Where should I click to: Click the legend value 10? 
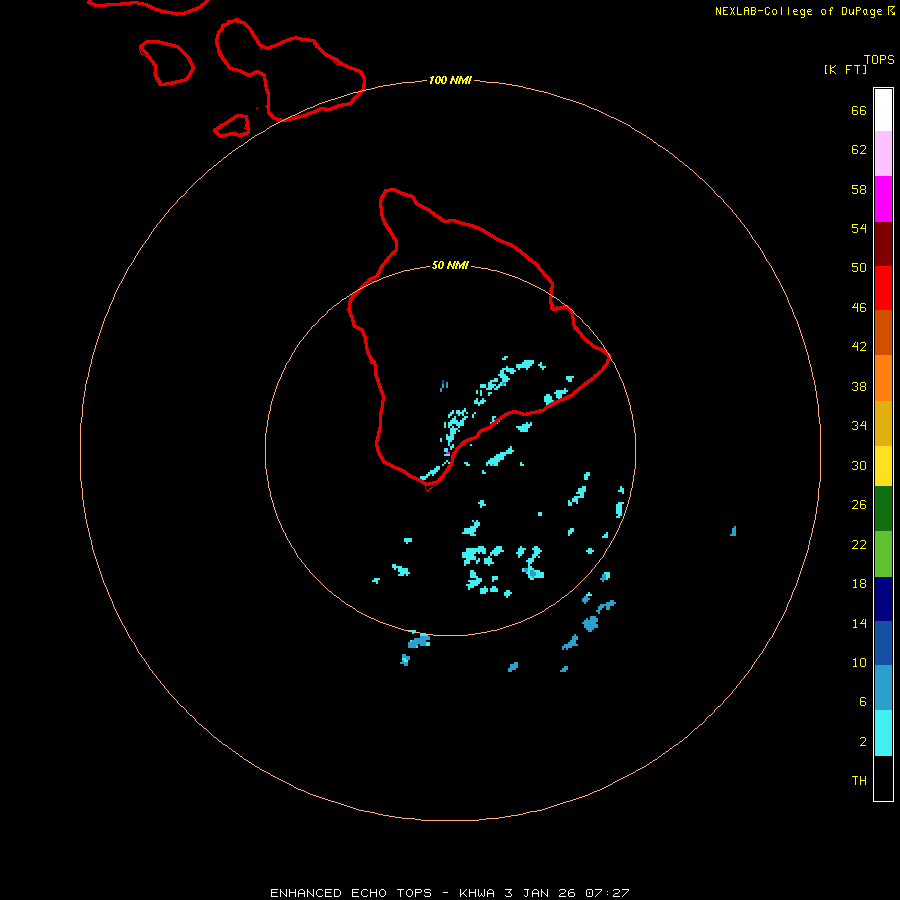click(859, 662)
